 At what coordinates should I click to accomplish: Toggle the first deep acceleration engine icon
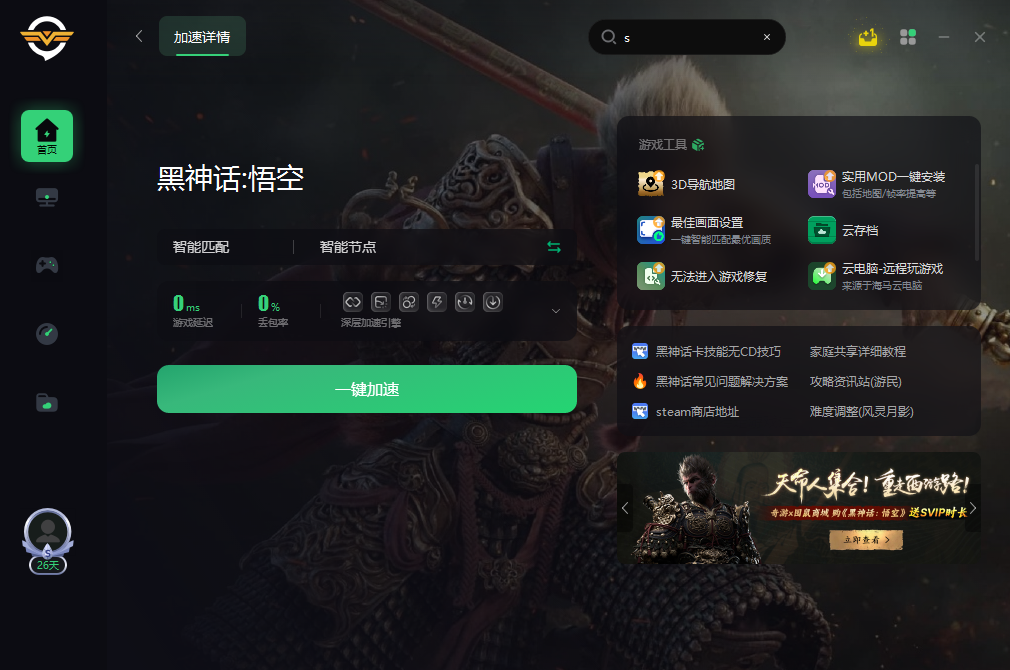pyautogui.click(x=352, y=302)
